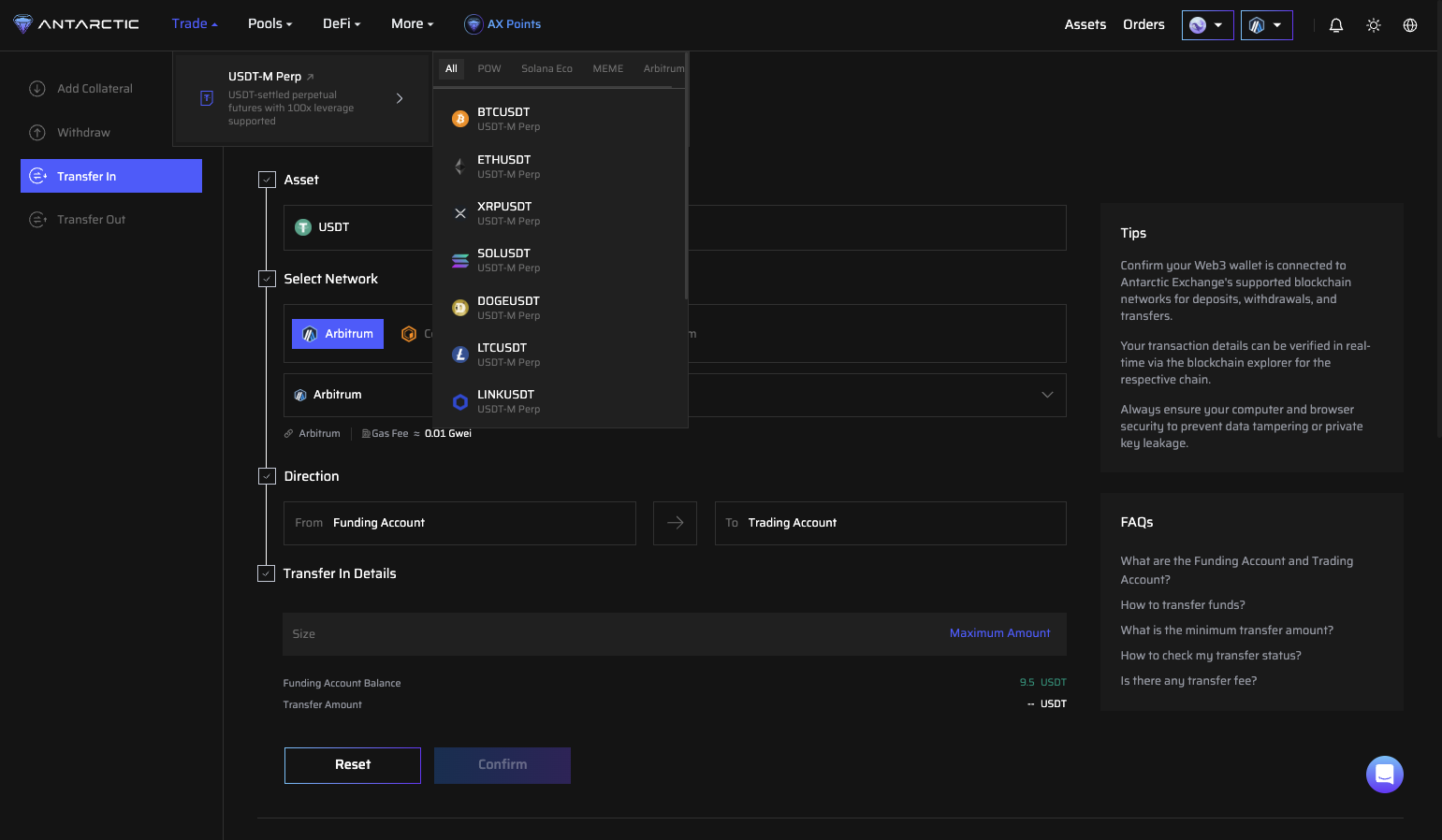This screenshot has height=840, width=1442.
Task: Click the direction swap arrow button
Action: [x=675, y=523]
